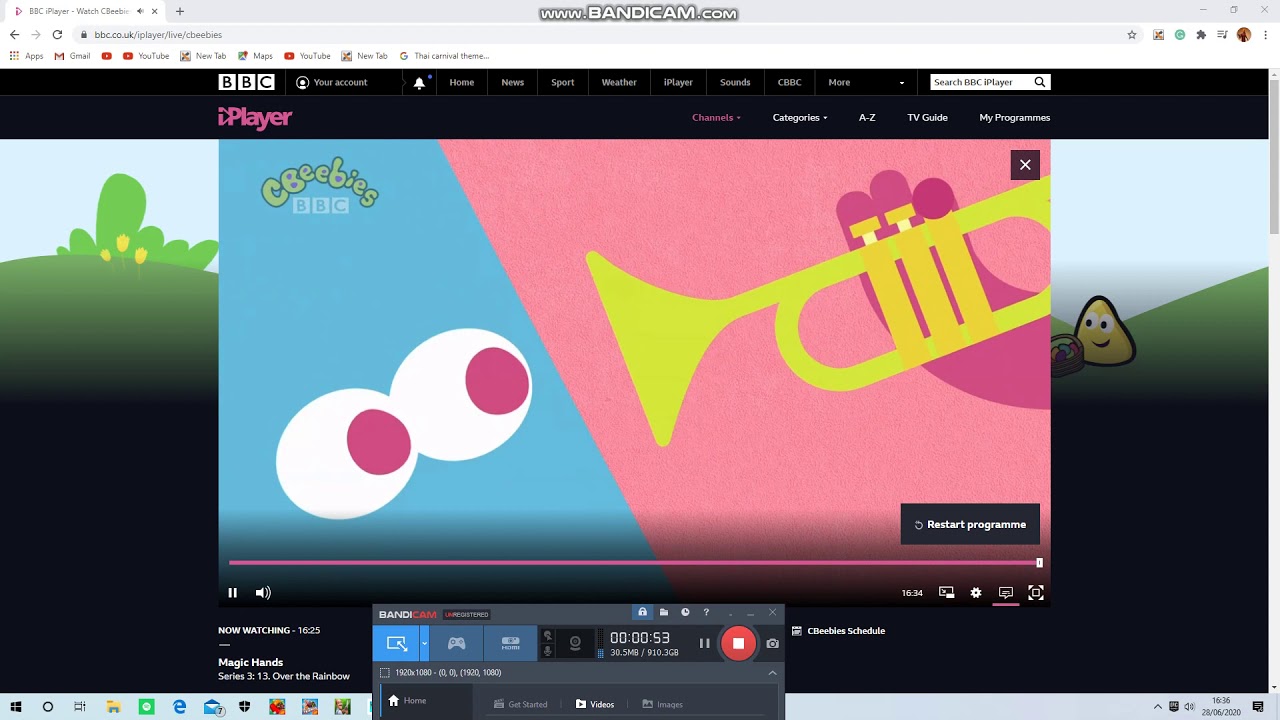Screen dimensions: 1280x720
Task: Show hidden system tray icons
Action: (x=1158, y=707)
